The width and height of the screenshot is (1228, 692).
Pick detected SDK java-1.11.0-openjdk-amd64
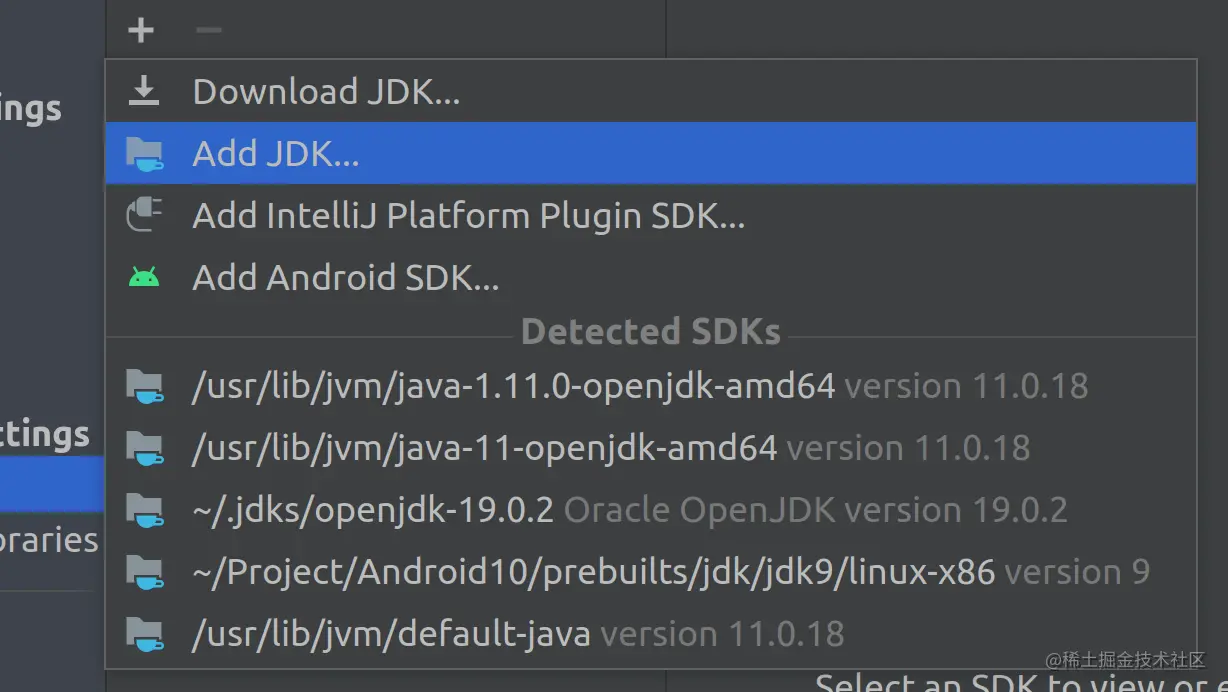(651, 386)
